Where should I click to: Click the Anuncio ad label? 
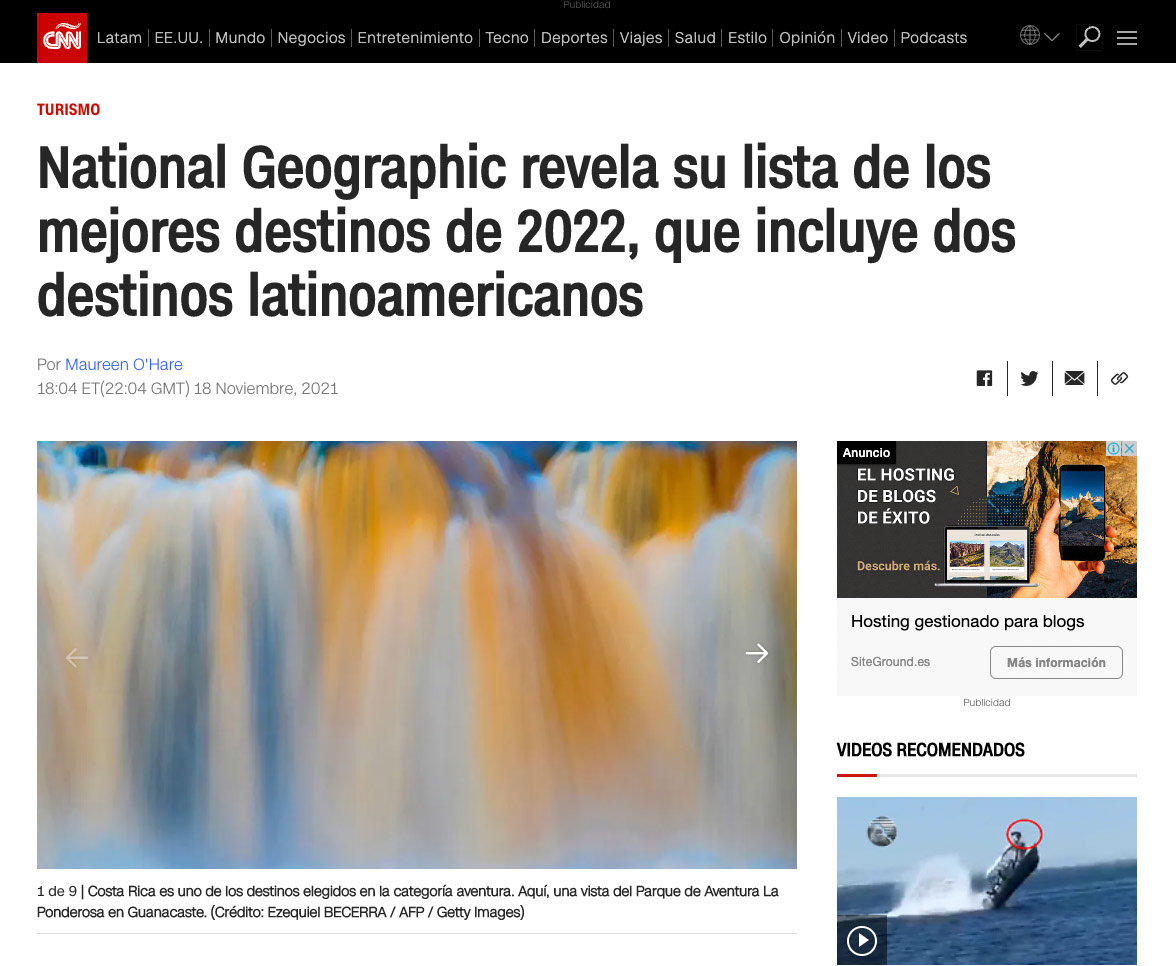point(866,452)
